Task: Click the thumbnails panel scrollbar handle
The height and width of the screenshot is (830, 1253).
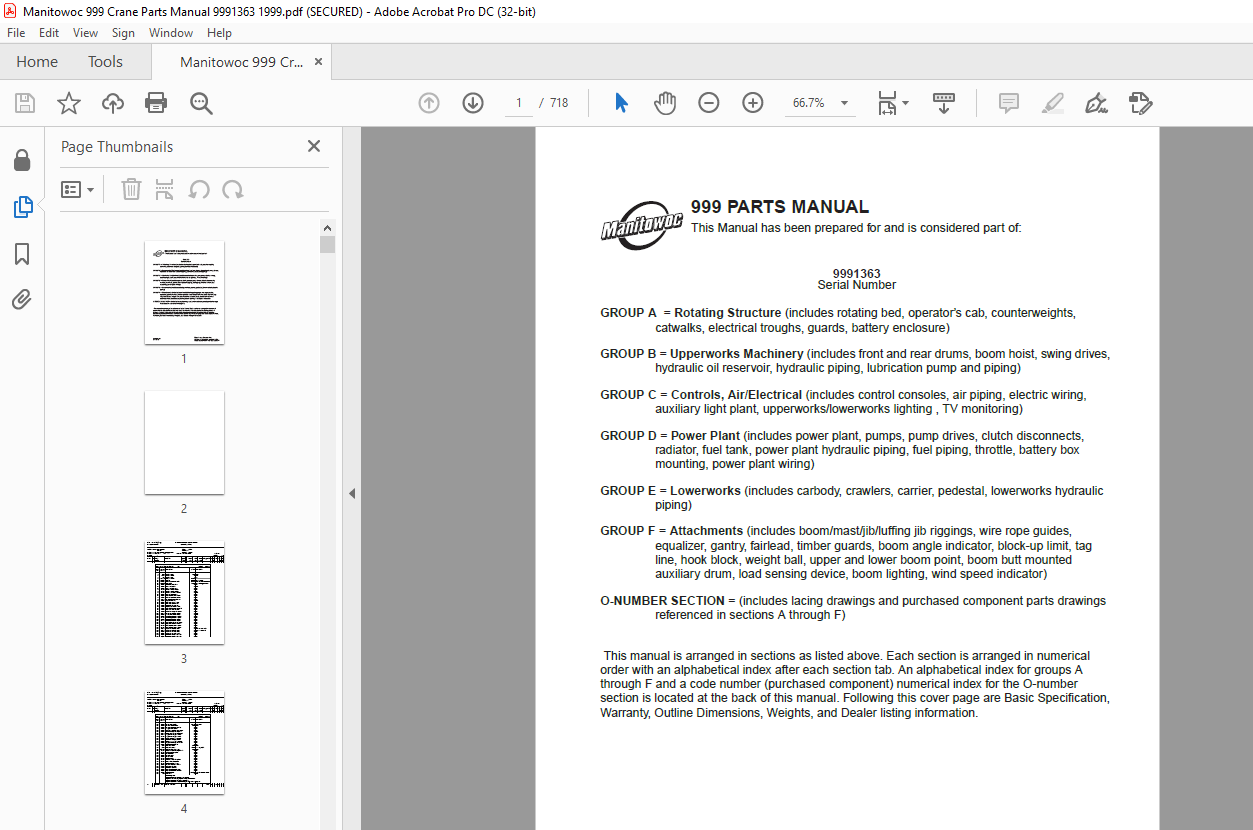Action: 327,245
